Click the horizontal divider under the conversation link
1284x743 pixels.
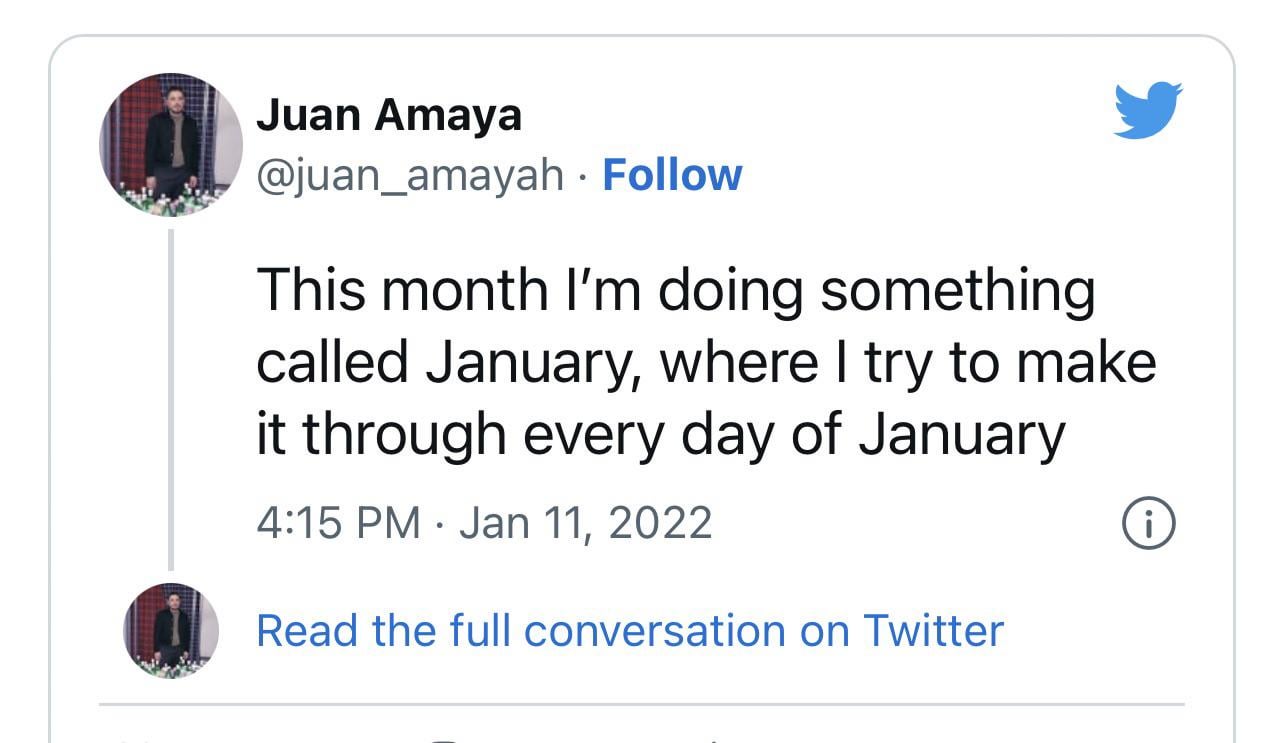(641, 705)
